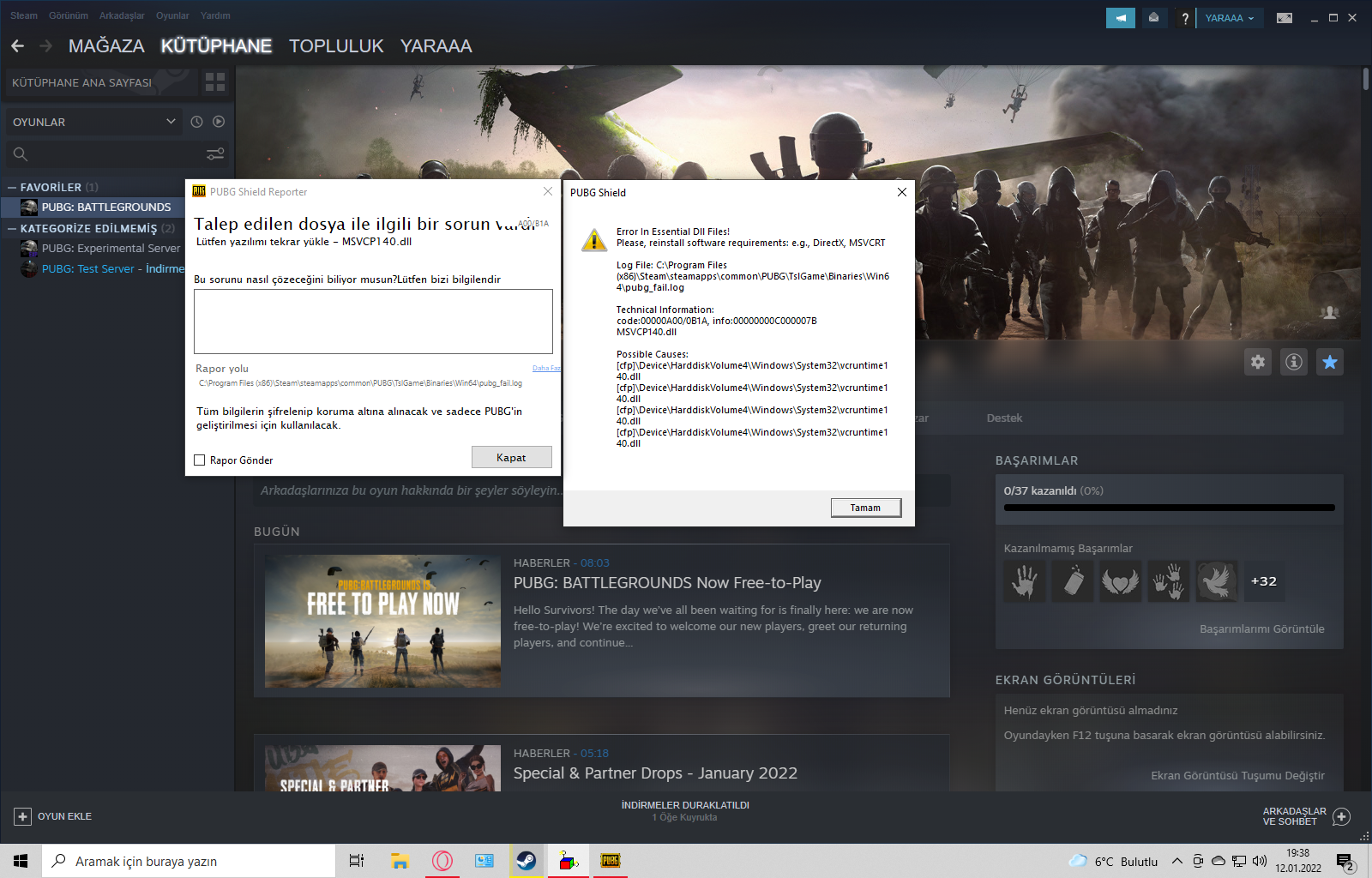The image size is (1372, 878).
Task: Open the +32 more achievements tile
Action: click(1263, 581)
